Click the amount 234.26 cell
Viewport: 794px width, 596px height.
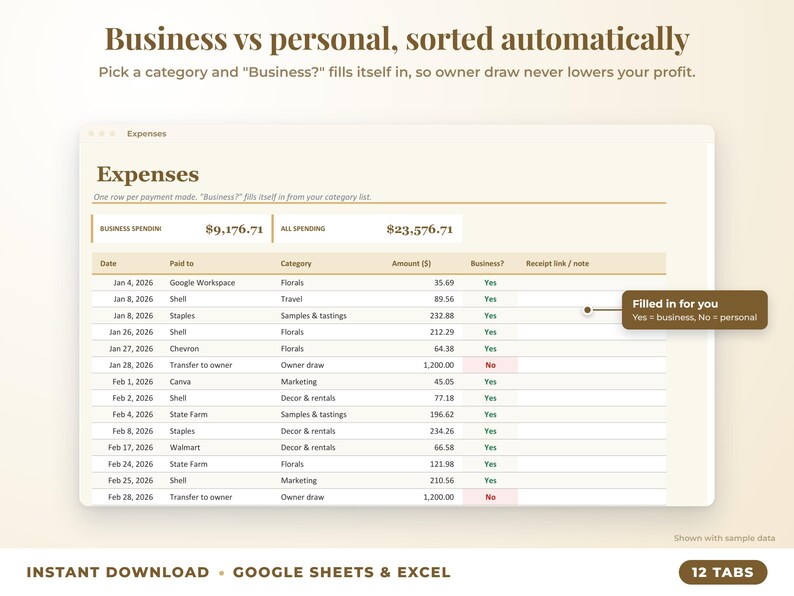(x=442, y=431)
